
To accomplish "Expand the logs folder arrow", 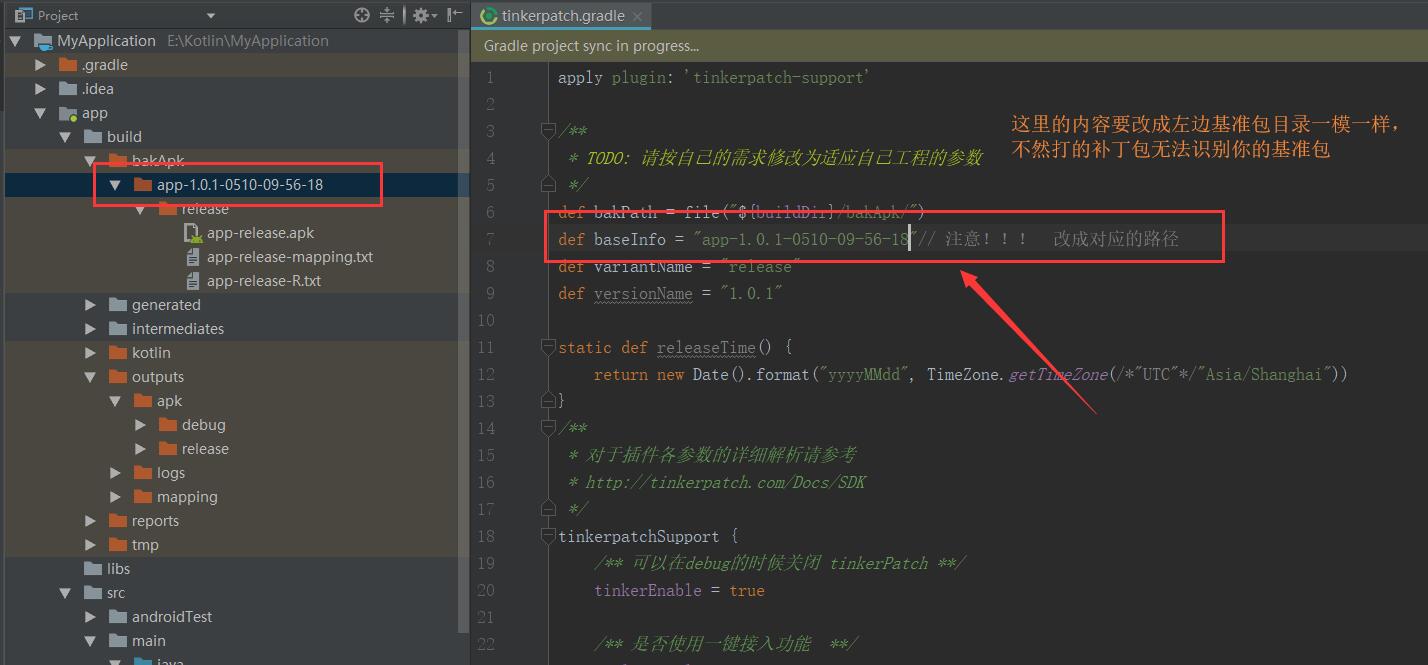I will pyautogui.click(x=115, y=473).
